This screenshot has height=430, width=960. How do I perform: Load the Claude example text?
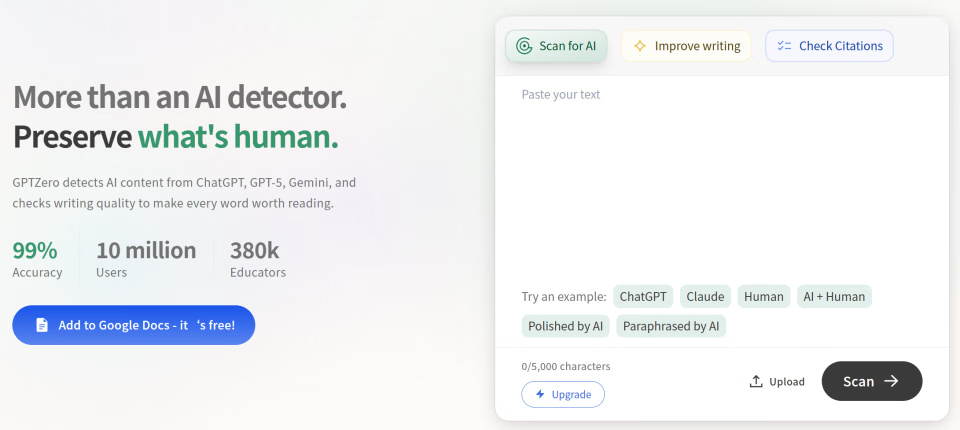click(x=705, y=296)
